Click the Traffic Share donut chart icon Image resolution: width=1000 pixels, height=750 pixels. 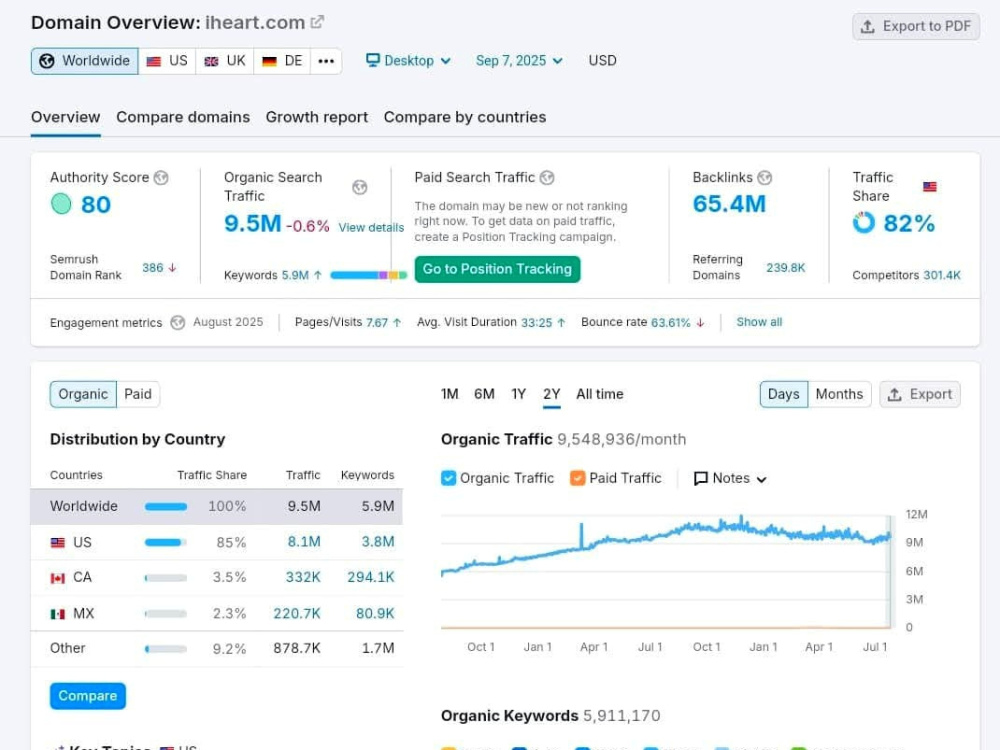point(864,223)
